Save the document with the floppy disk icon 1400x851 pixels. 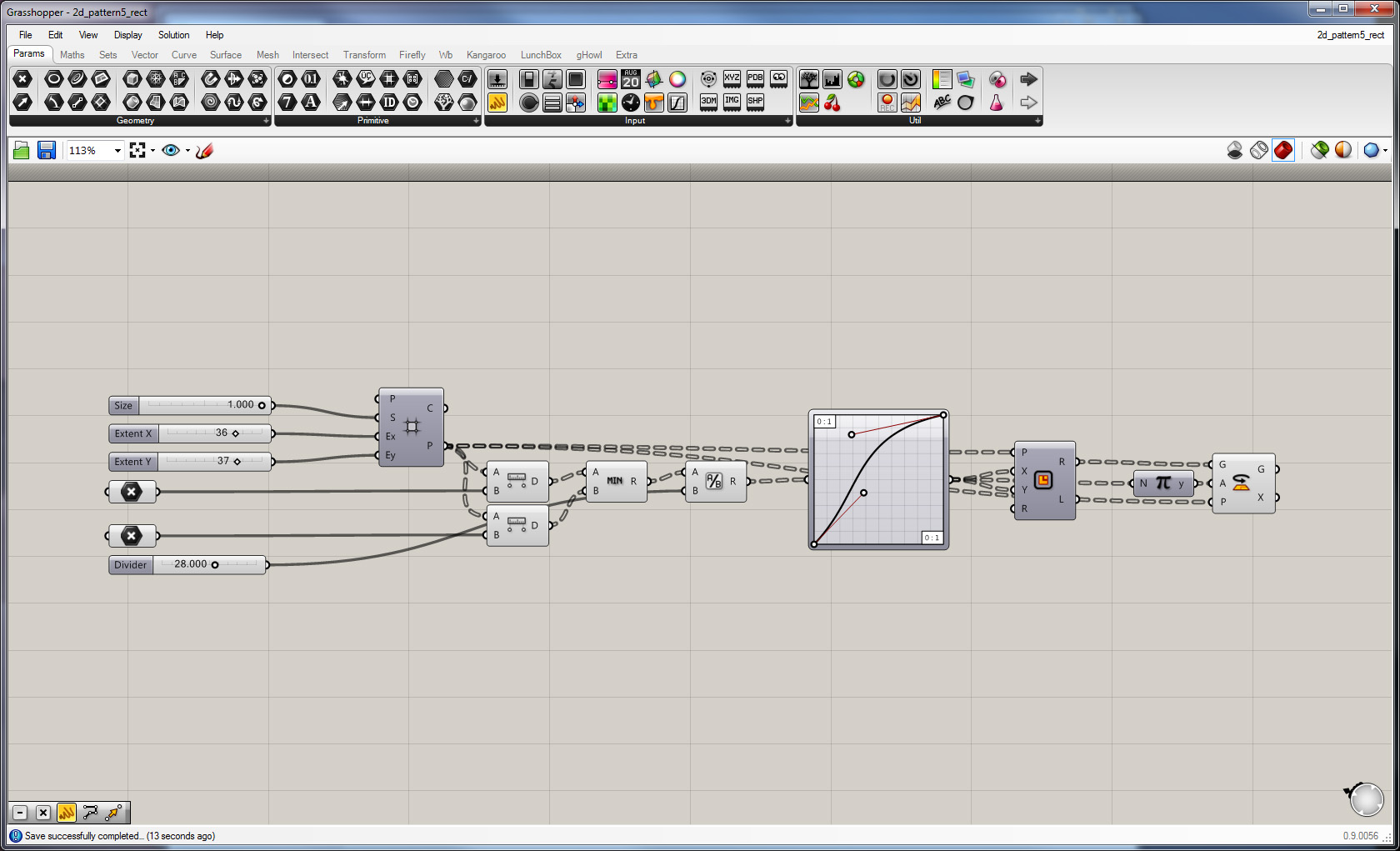[x=47, y=150]
